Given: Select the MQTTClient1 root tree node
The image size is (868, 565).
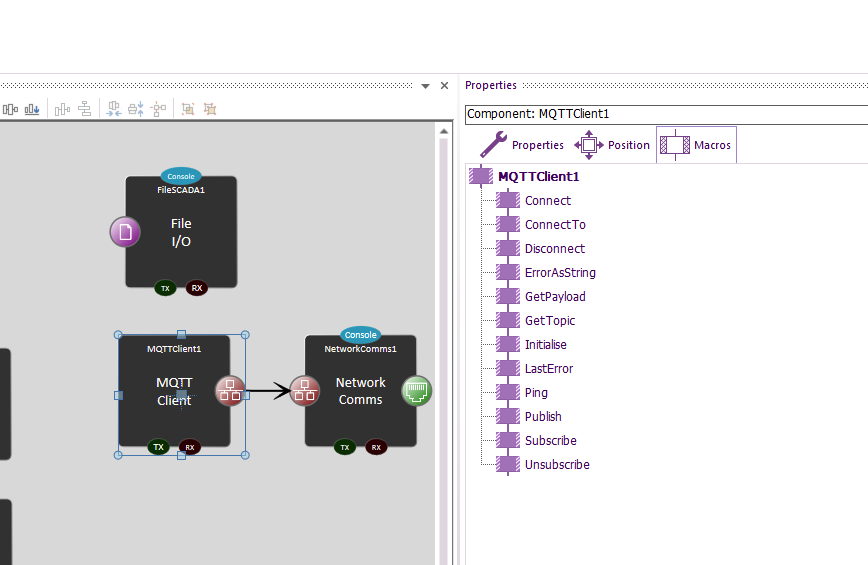Looking at the screenshot, I should (x=538, y=177).
